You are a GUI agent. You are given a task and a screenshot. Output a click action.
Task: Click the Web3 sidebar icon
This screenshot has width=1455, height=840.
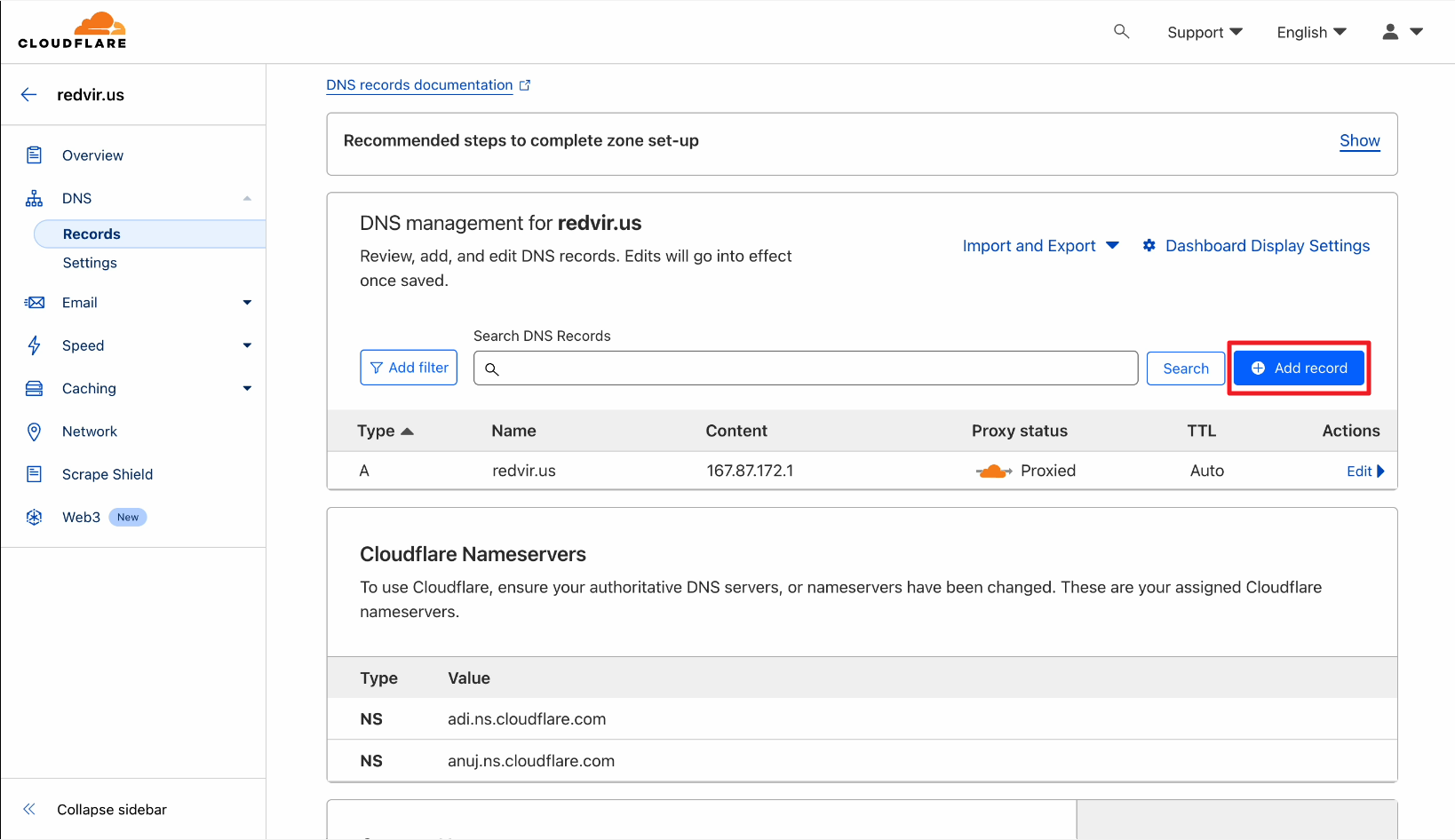coord(34,518)
